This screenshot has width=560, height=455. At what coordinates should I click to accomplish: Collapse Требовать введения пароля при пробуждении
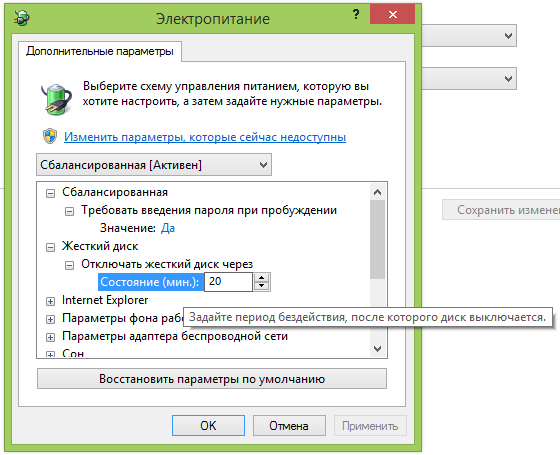pos(69,211)
